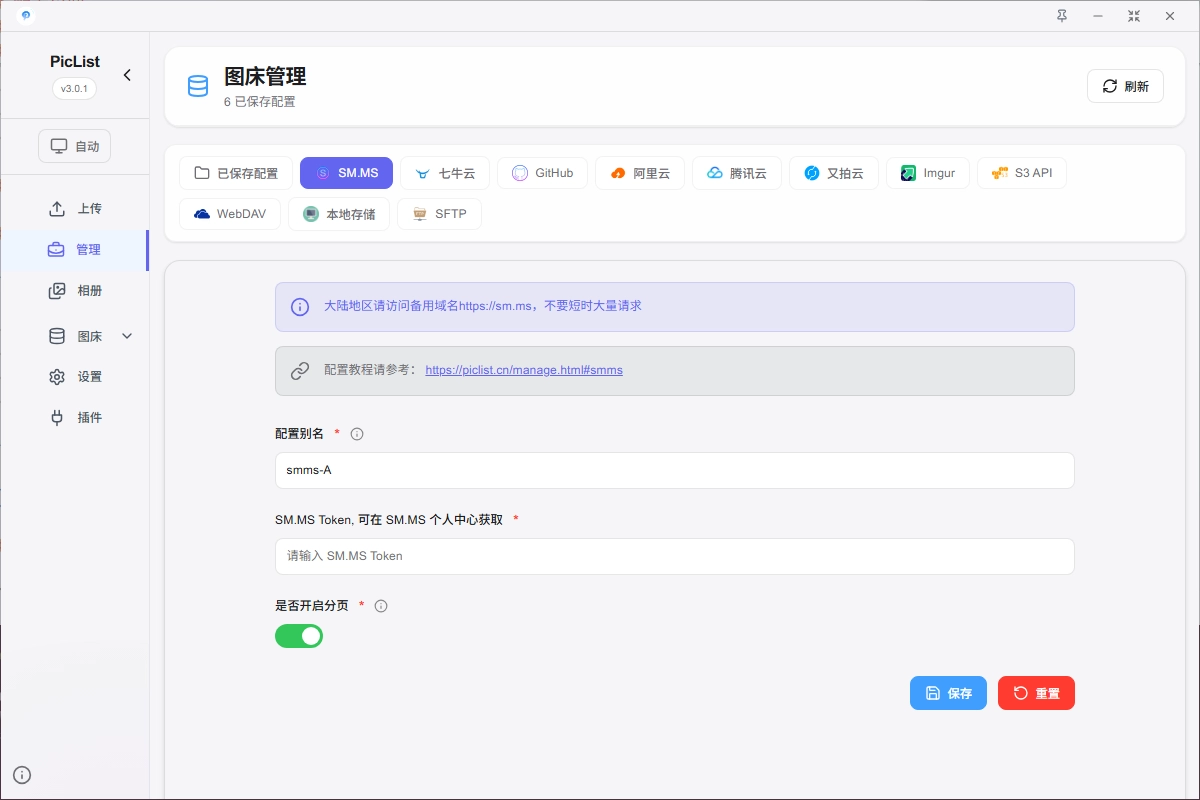Select the GitHub picbed tab
Viewport: 1200px width, 800px height.
coord(542,173)
